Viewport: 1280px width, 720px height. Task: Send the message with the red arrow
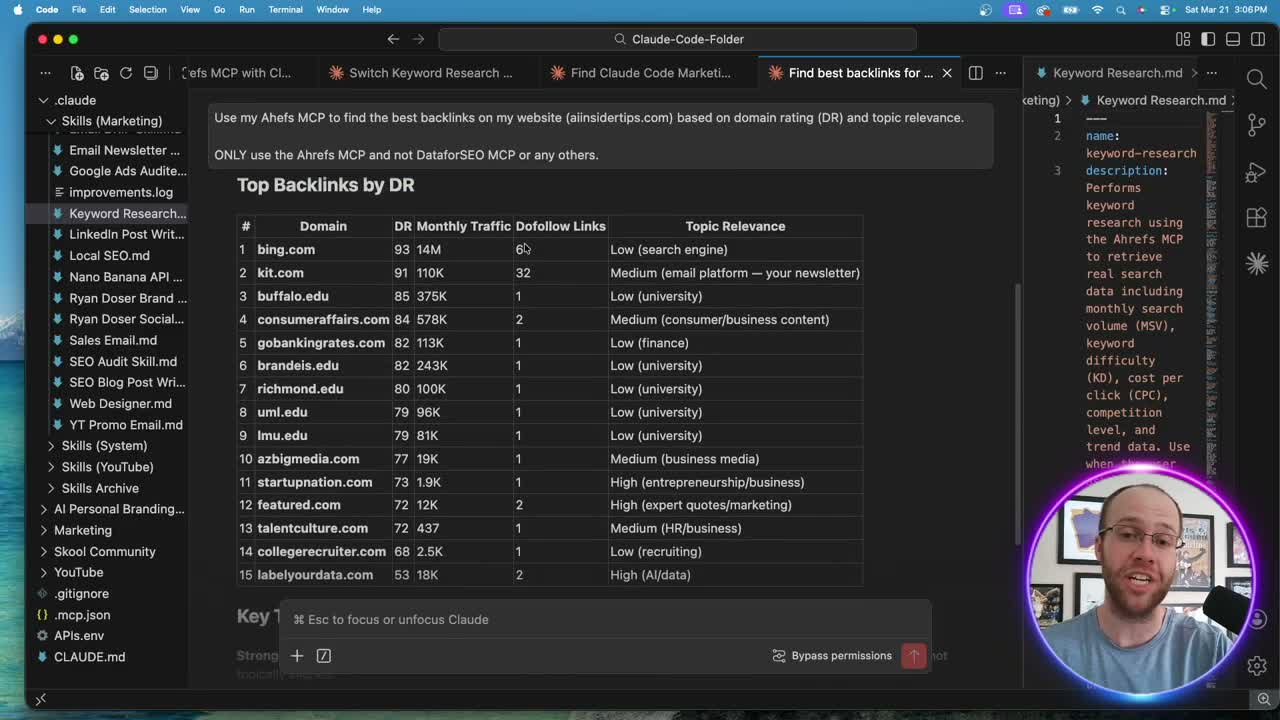[914, 656]
